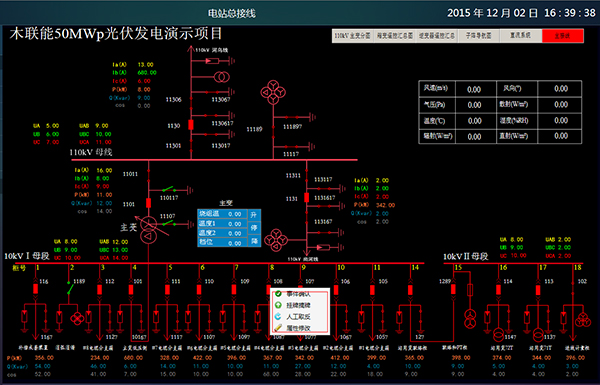This screenshot has width=600, height=385.
Task: Click the 10kV I 母段 label
Action: pos(27,256)
